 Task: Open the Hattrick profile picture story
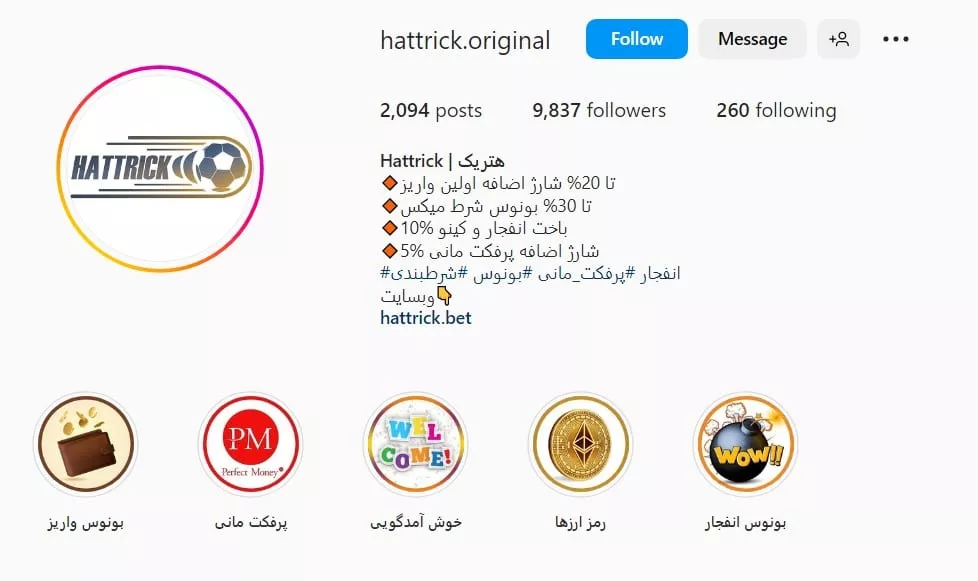pos(160,168)
